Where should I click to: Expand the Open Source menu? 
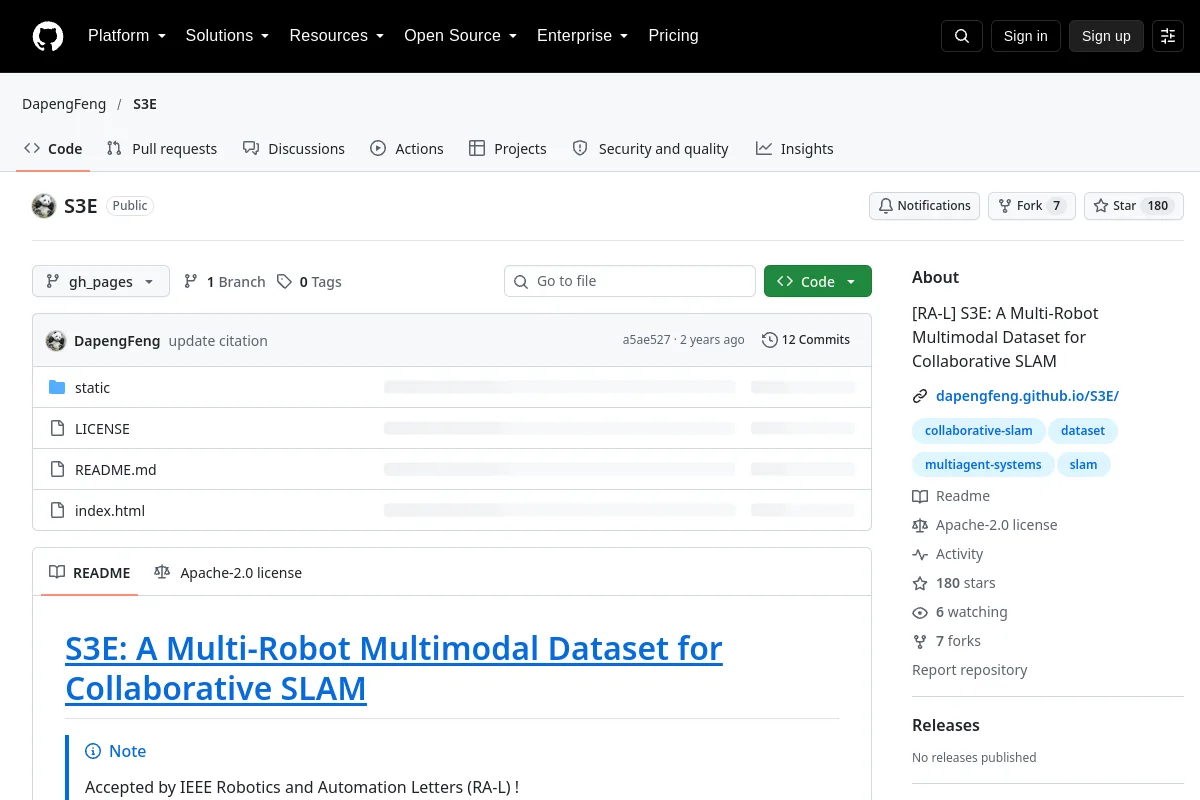tap(460, 36)
